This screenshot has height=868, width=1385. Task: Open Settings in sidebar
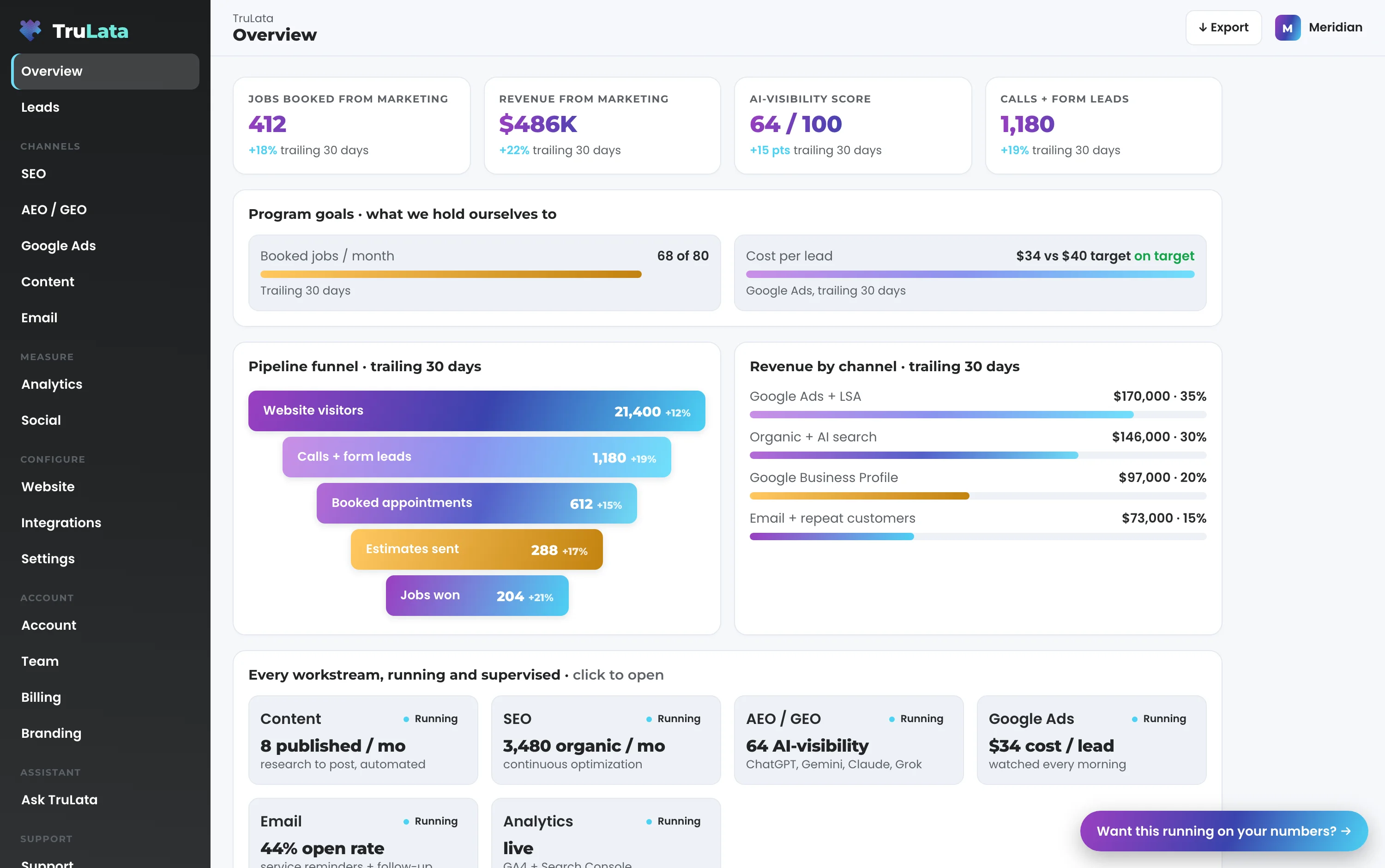[105, 559]
